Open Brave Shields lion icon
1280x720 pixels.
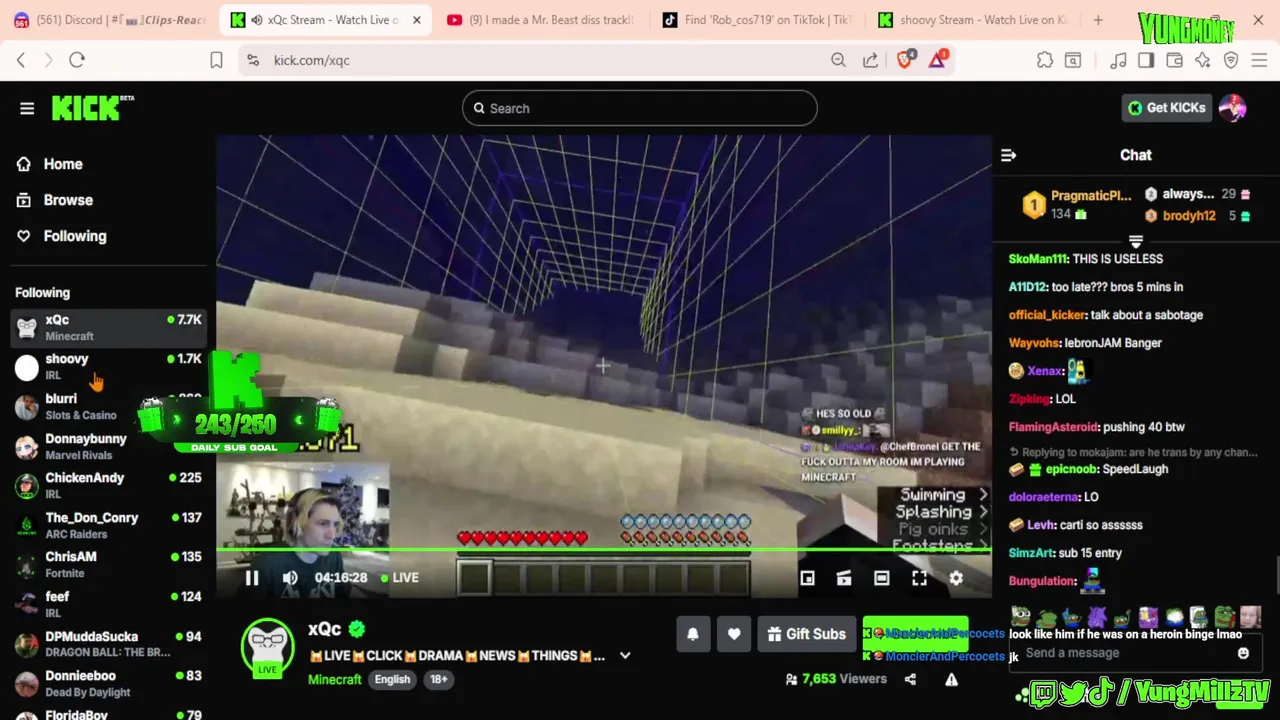point(905,59)
